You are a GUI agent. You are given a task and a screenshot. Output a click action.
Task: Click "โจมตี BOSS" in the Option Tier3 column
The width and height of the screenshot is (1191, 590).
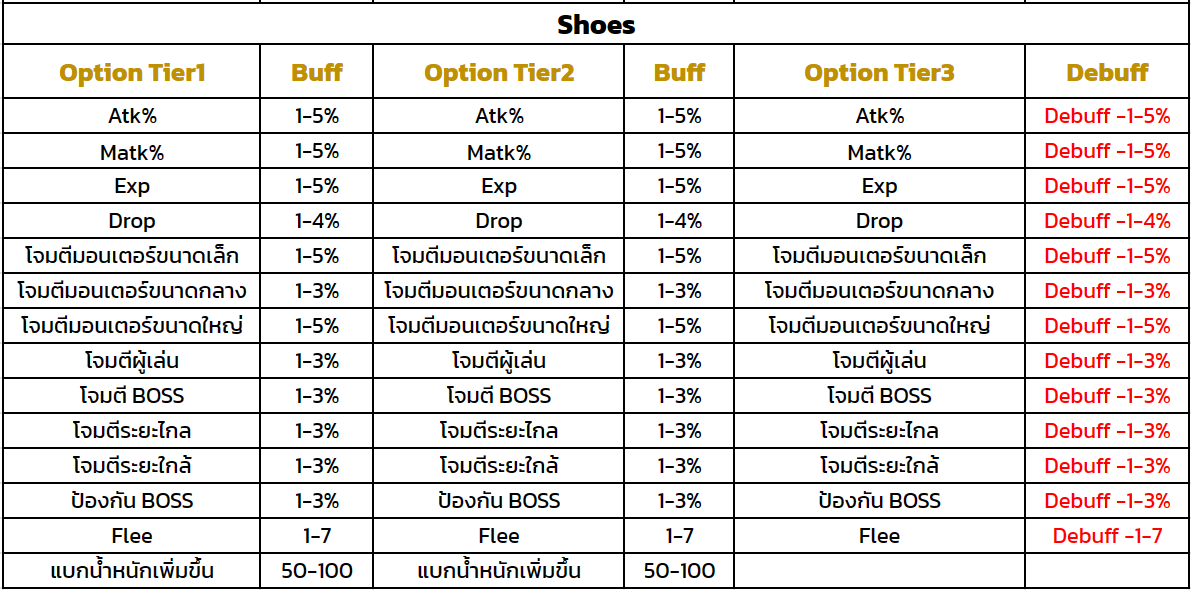point(879,396)
